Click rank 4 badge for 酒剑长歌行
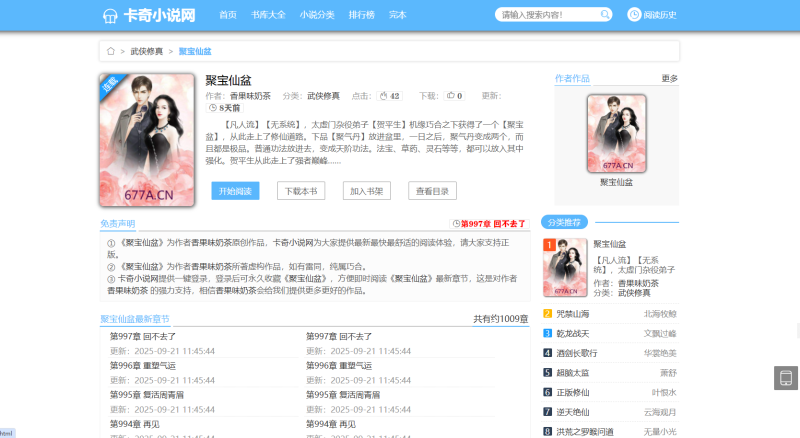The width and height of the screenshot is (800, 438). (x=547, y=353)
